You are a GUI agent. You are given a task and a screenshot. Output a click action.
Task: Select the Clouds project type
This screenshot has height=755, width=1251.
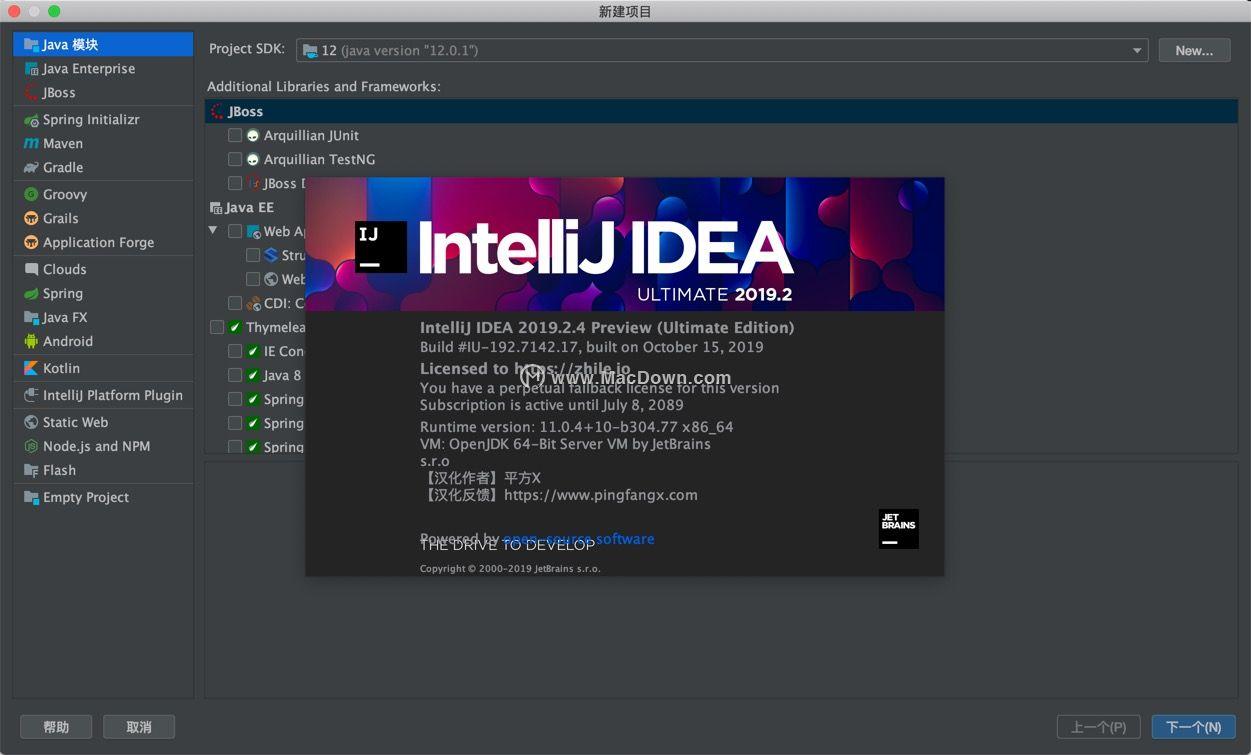pos(103,269)
